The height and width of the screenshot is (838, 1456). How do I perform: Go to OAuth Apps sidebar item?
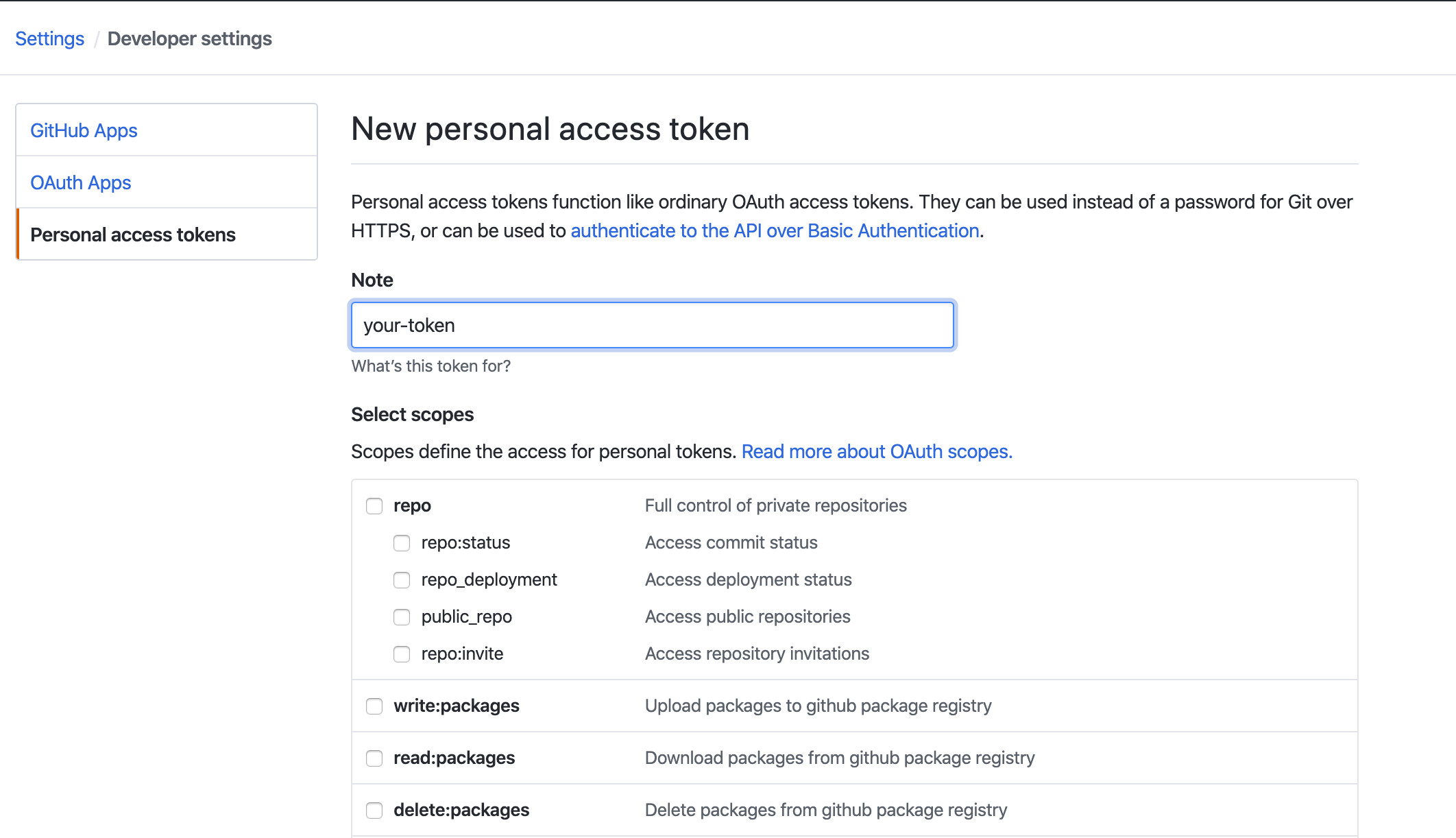81,182
